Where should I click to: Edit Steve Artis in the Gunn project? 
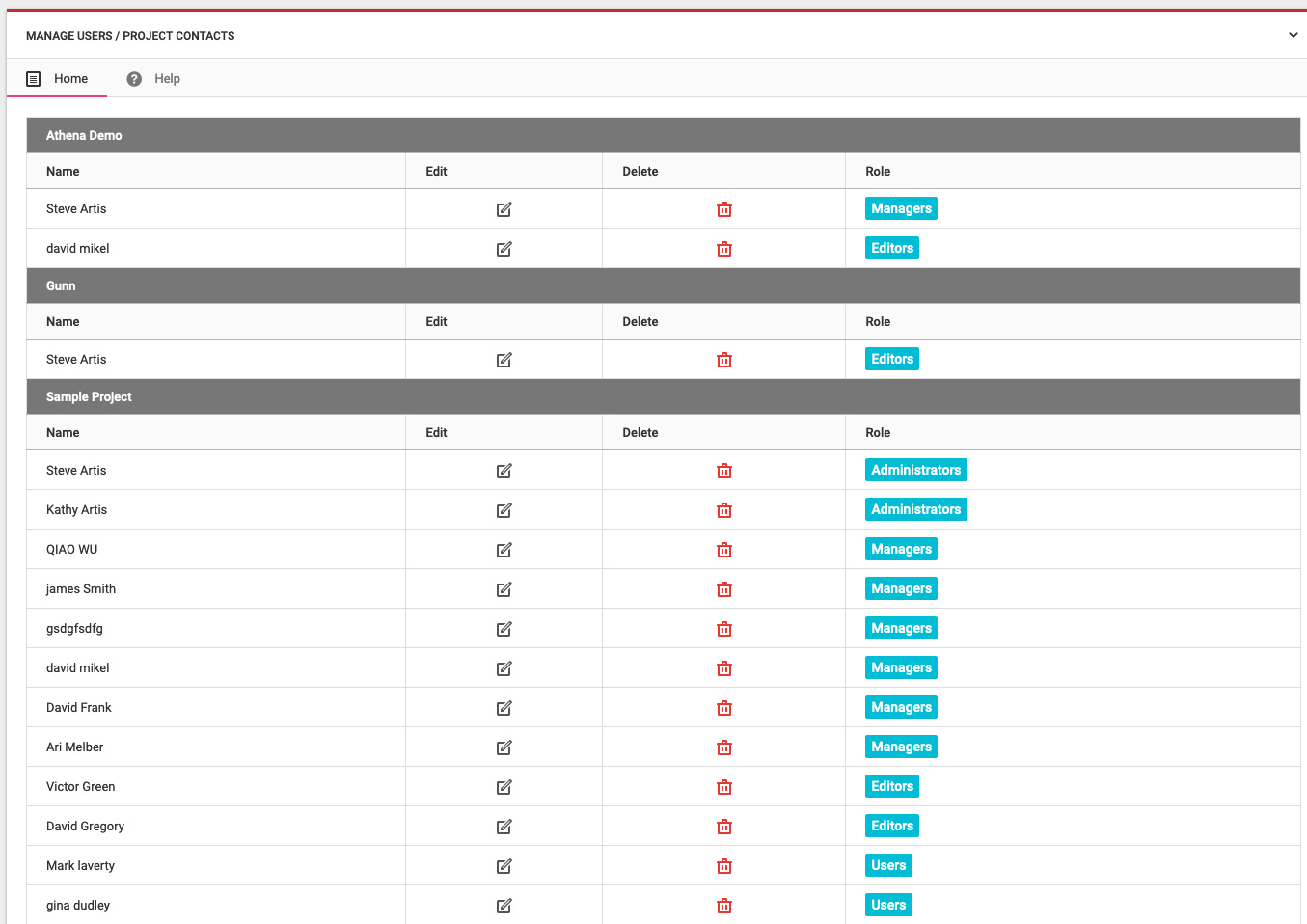pos(504,360)
